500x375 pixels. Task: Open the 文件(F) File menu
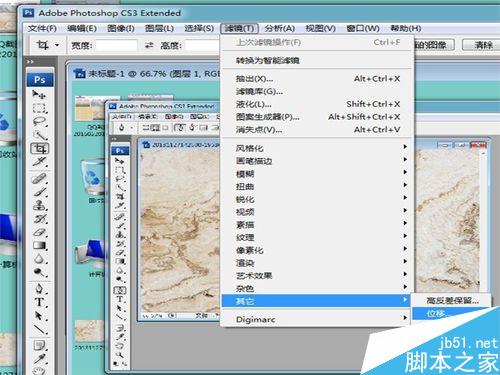(x=42, y=28)
